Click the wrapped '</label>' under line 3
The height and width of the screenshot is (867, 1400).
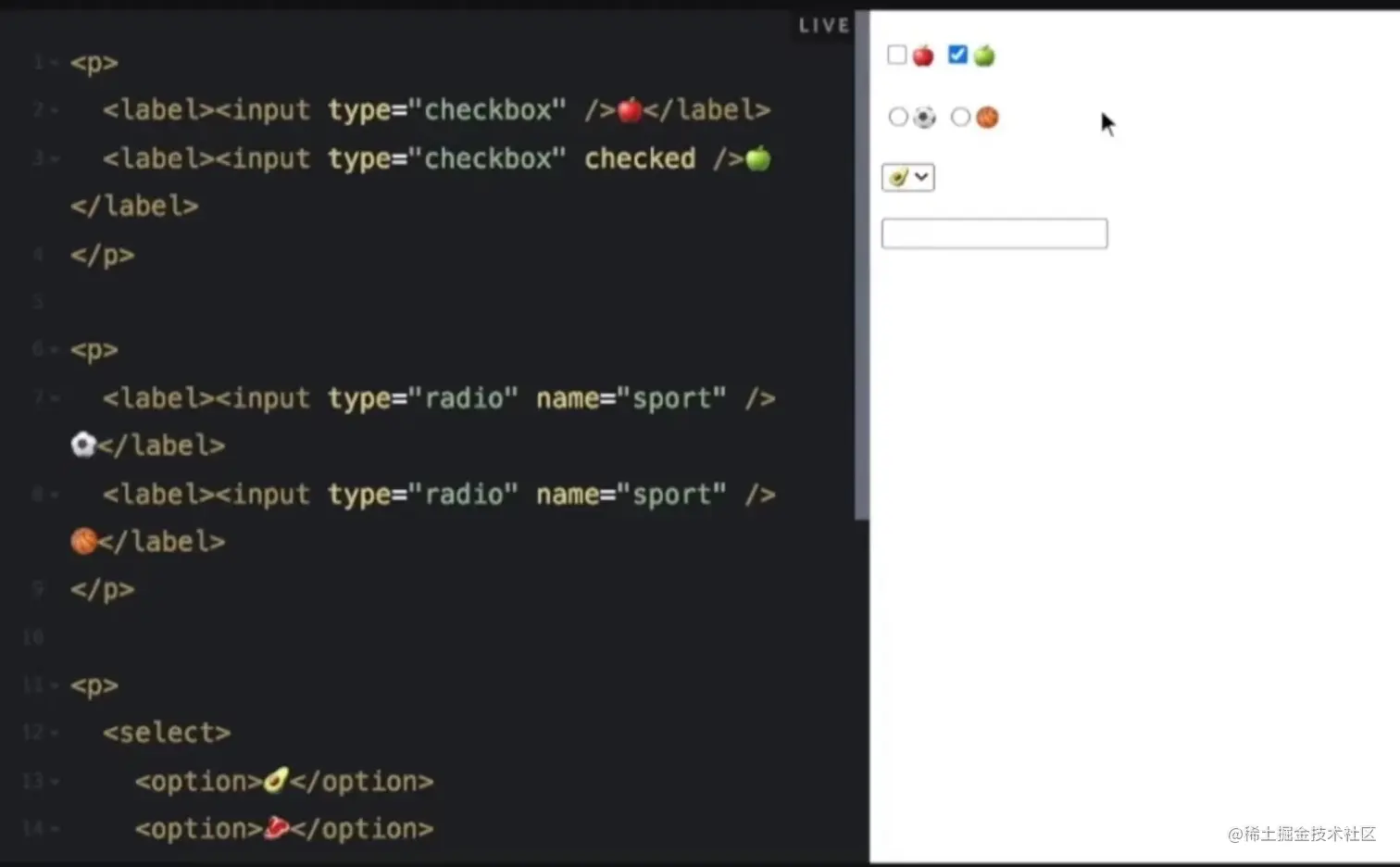(134, 206)
